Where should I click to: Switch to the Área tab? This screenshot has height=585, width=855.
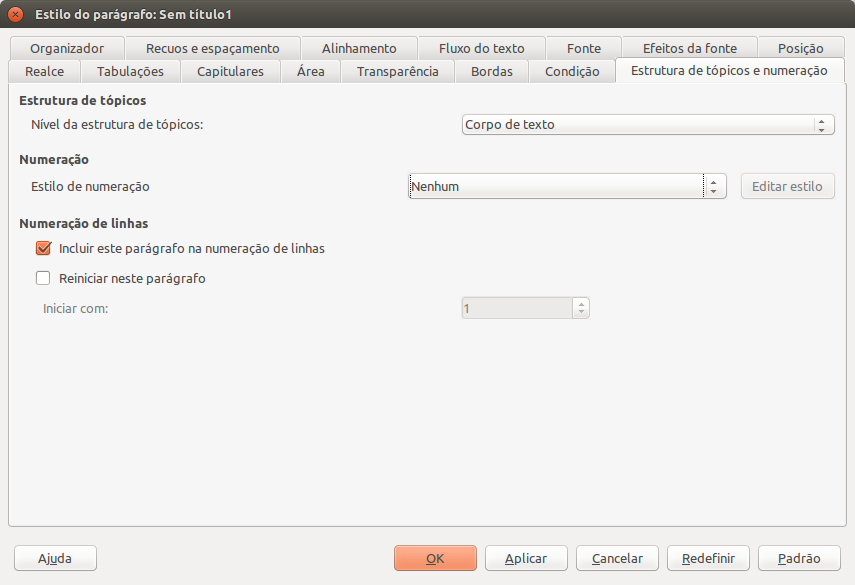tap(311, 71)
